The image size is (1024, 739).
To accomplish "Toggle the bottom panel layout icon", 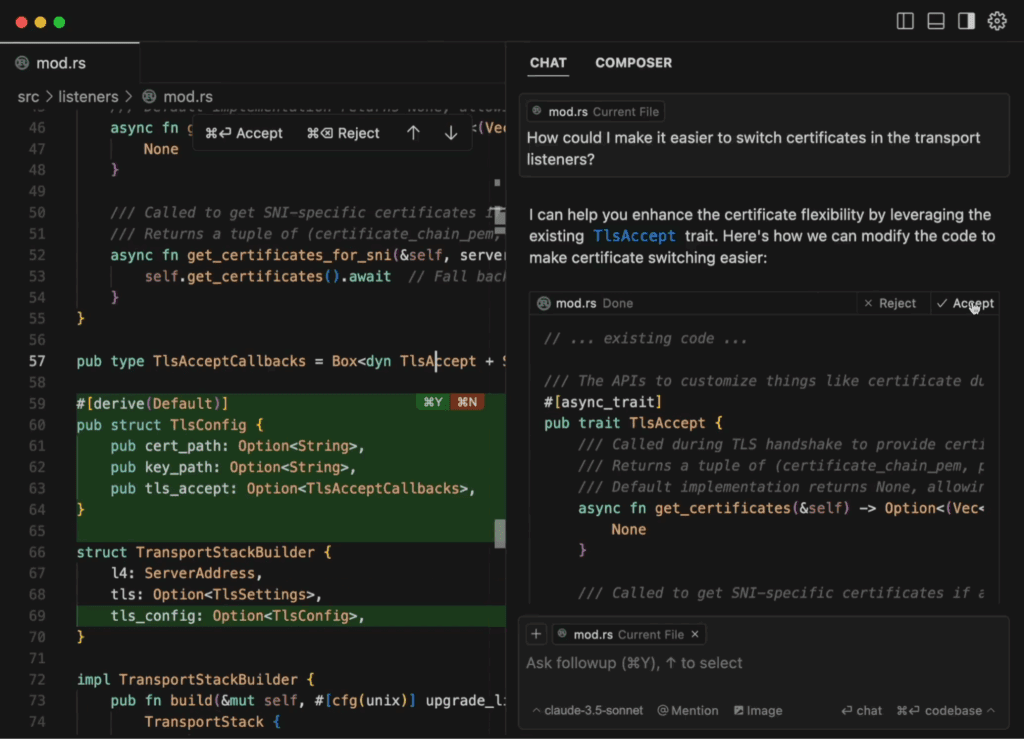I will pyautogui.click(x=935, y=22).
